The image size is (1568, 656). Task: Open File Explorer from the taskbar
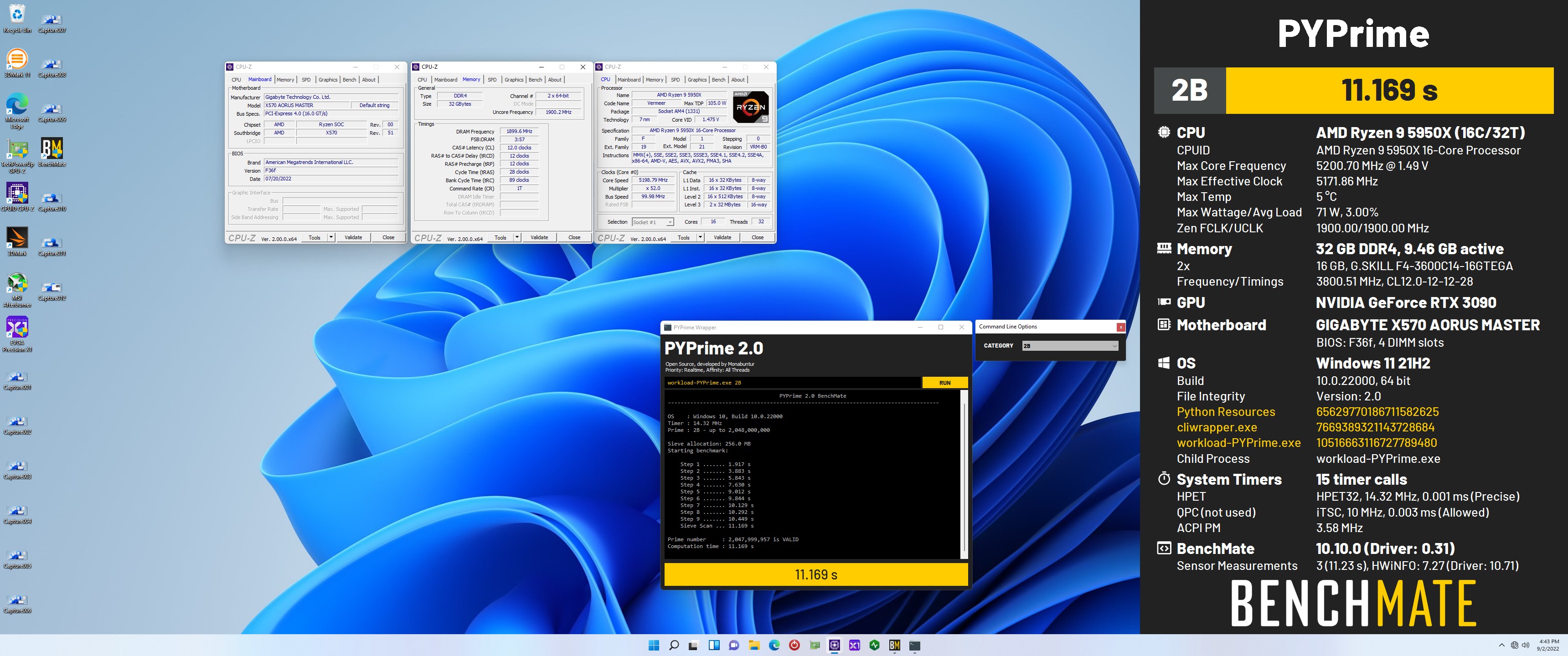(754, 645)
